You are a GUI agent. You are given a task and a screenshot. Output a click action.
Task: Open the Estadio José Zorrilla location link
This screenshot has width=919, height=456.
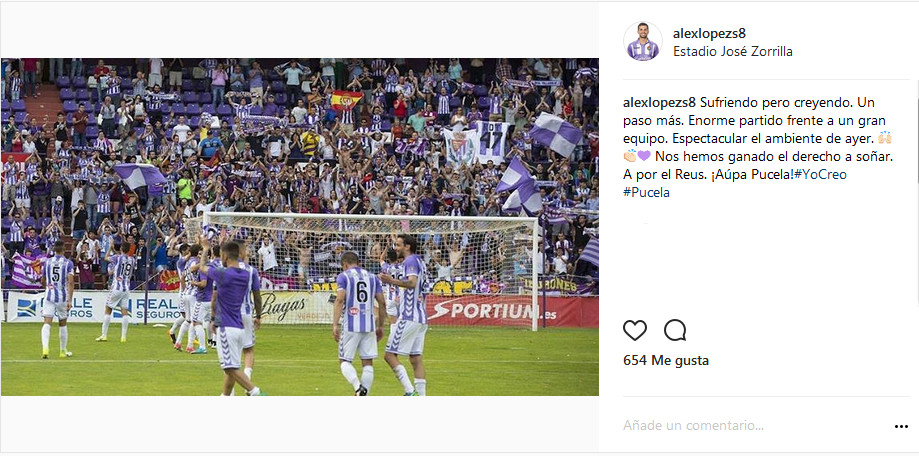(733, 52)
